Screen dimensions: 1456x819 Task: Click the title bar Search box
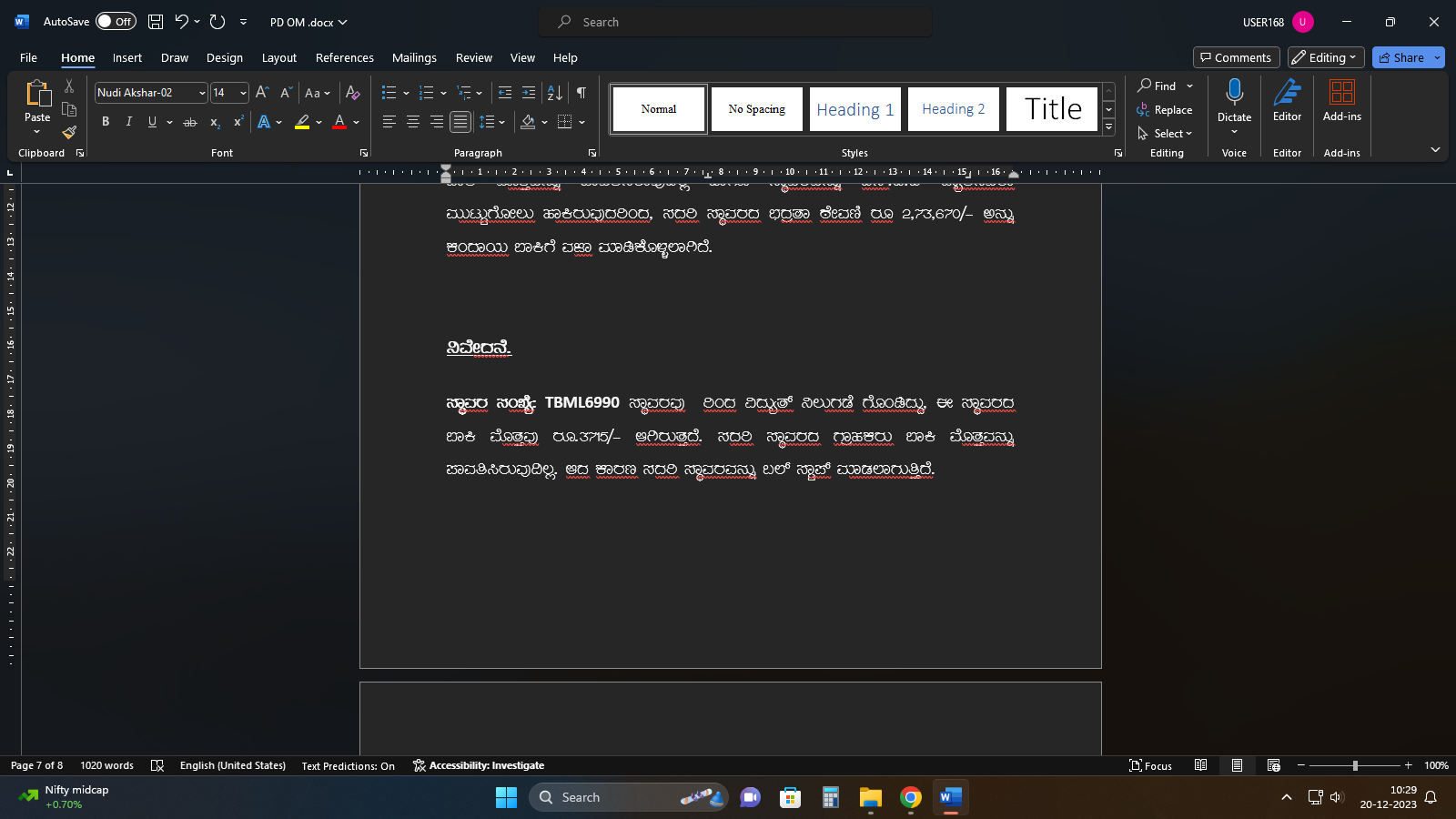pos(735,22)
